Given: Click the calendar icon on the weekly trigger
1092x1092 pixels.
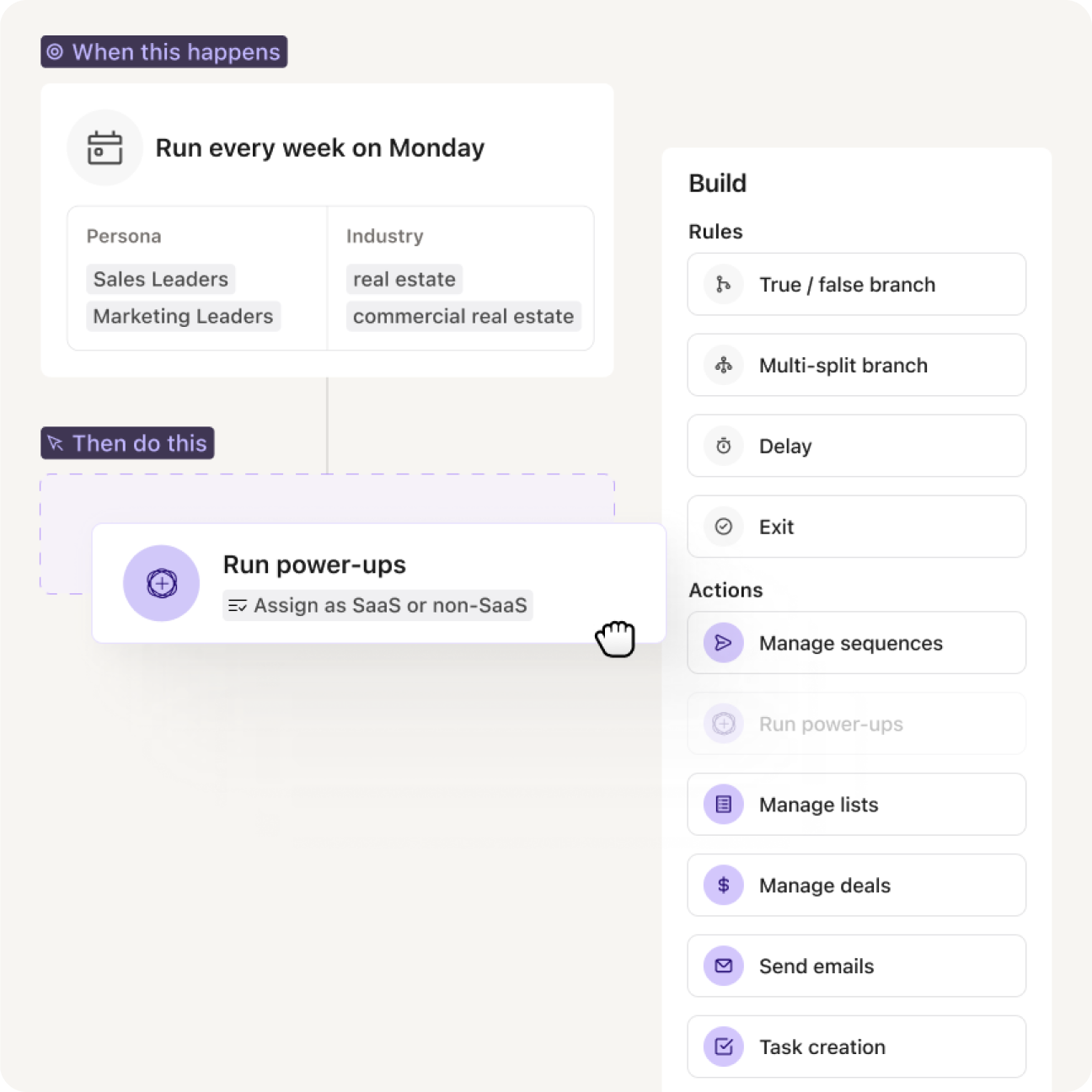Looking at the screenshot, I should click(104, 147).
